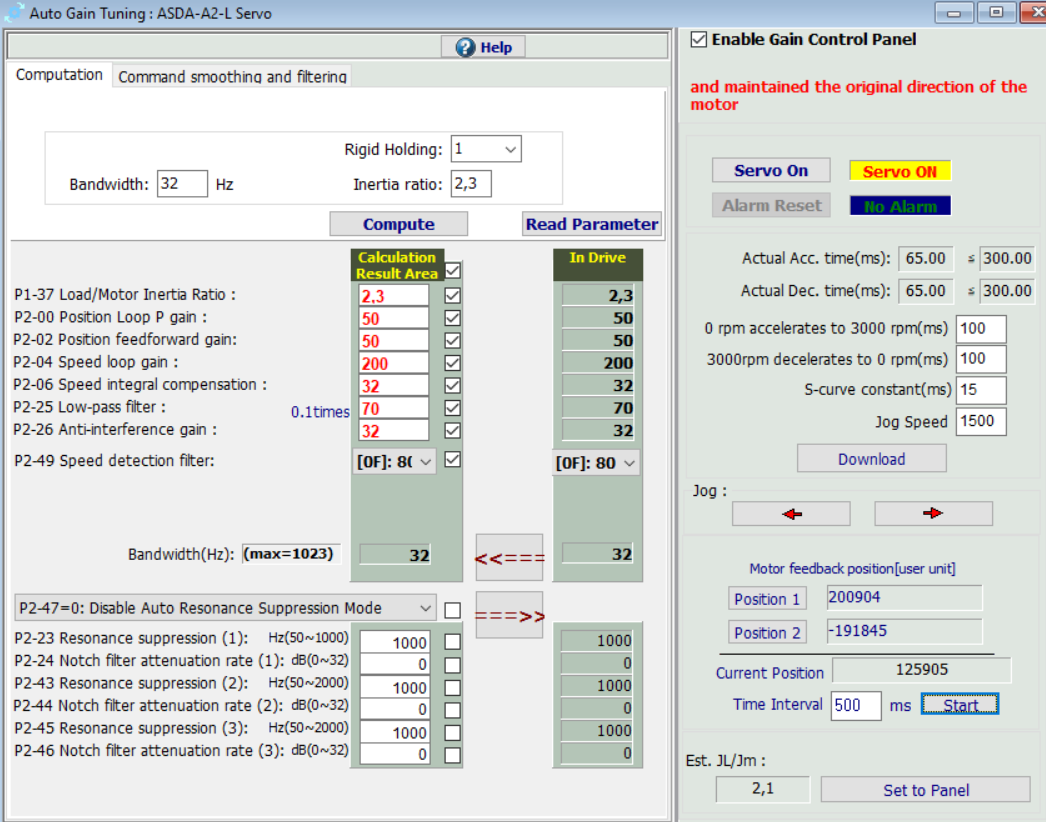This screenshot has width=1046, height=822.
Task: Switch to Command smoothing and filtering tab
Action: pos(232,76)
